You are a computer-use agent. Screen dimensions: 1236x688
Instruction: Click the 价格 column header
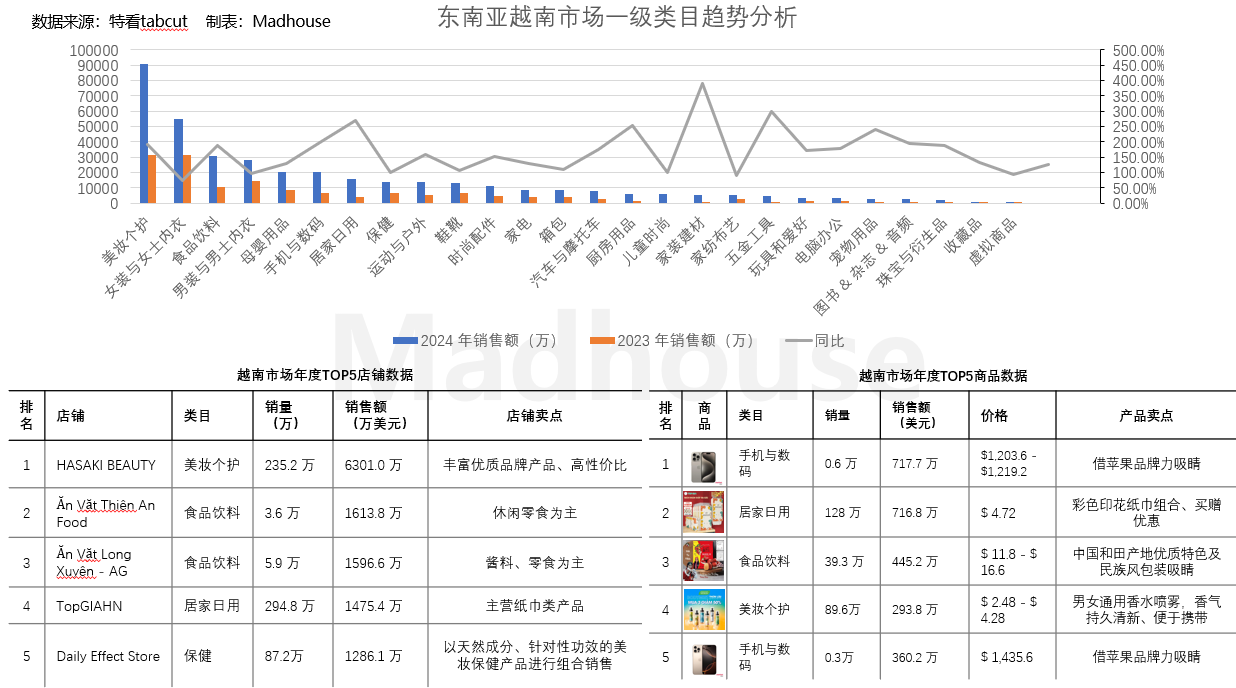click(x=994, y=415)
